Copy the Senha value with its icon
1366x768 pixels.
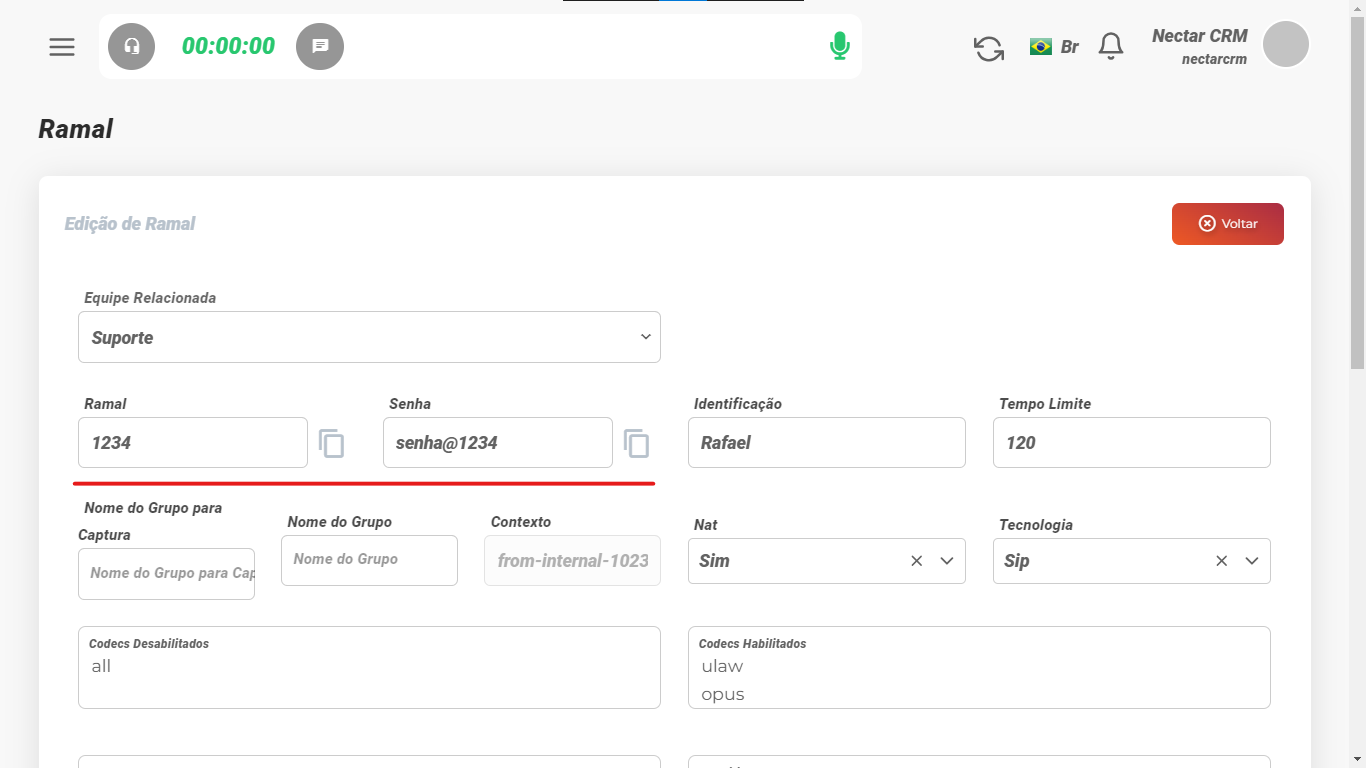click(x=637, y=443)
